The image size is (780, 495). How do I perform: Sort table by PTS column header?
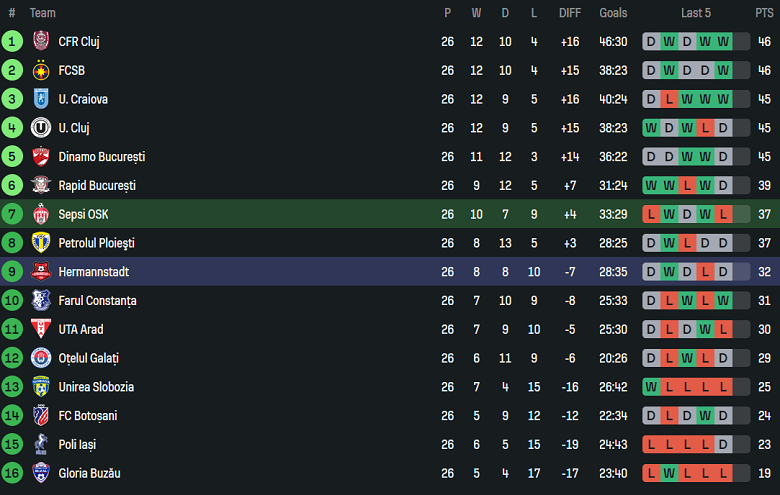764,13
